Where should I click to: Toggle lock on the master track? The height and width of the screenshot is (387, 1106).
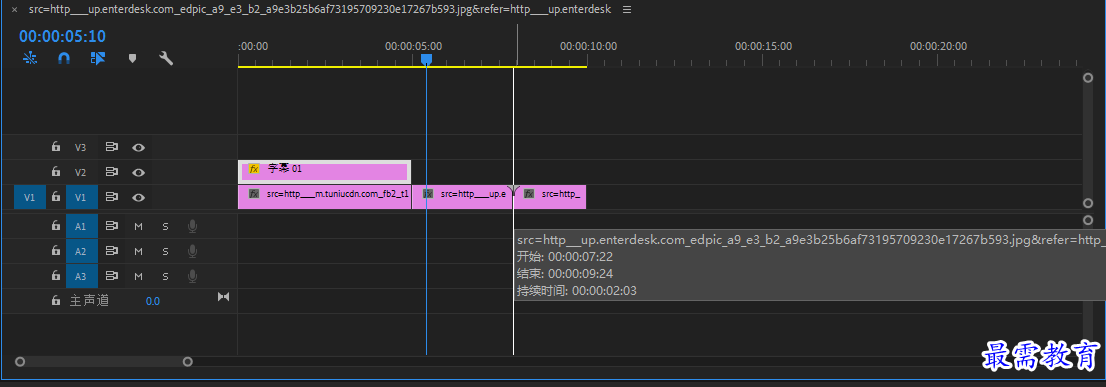55,300
